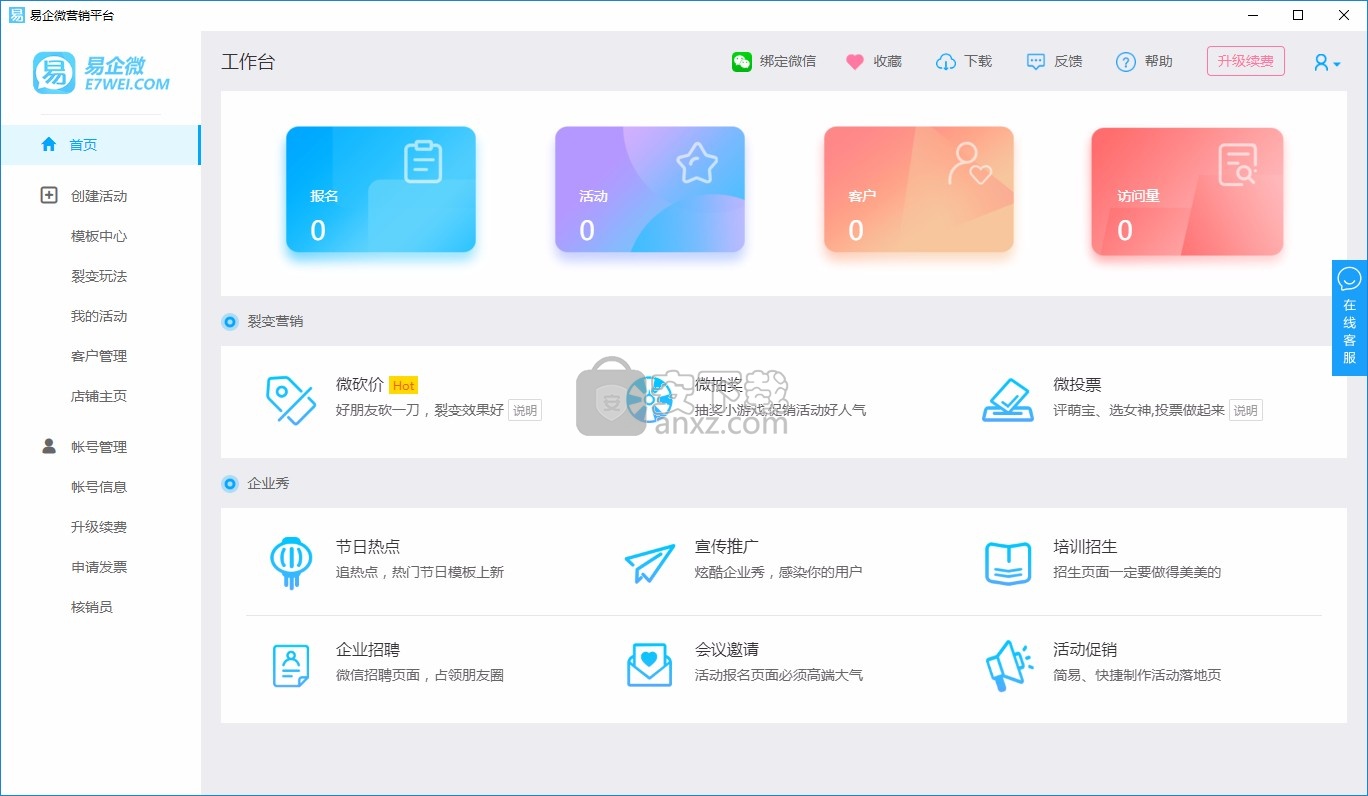Open the 活动促销 title
Viewport: 1368px width, 796px height.
1085,650
